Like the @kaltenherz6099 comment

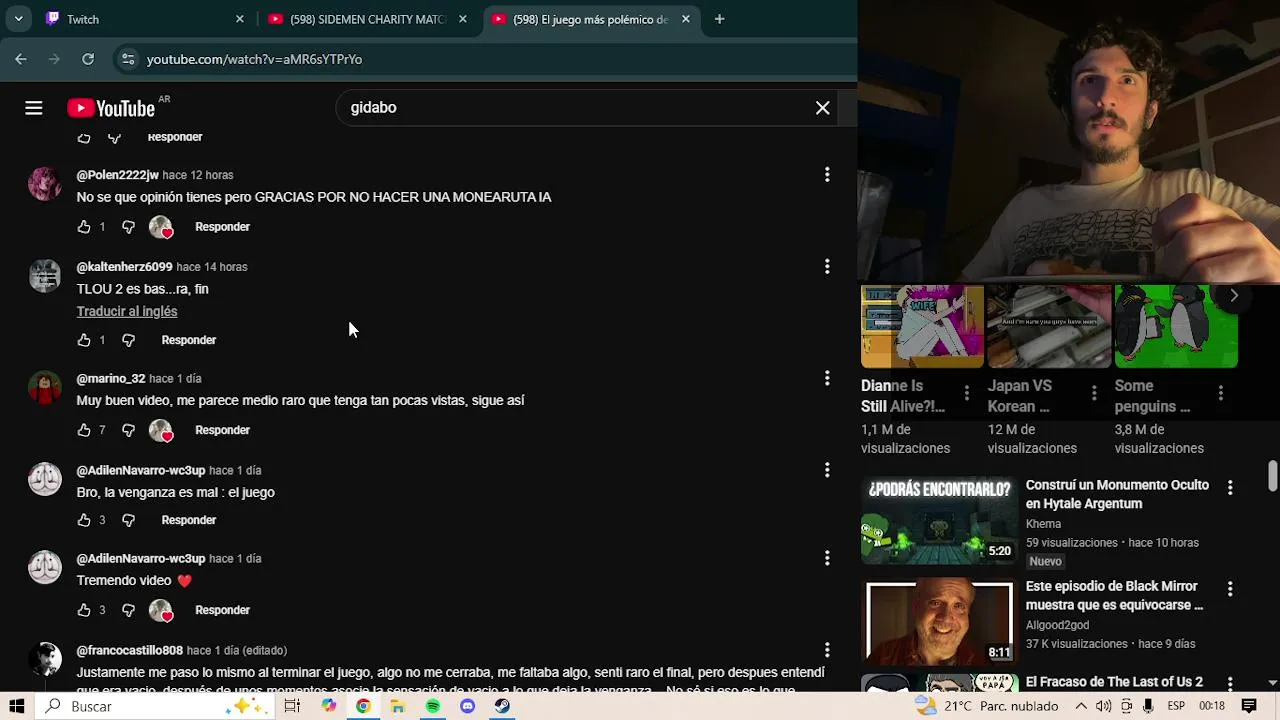(84, 340)
